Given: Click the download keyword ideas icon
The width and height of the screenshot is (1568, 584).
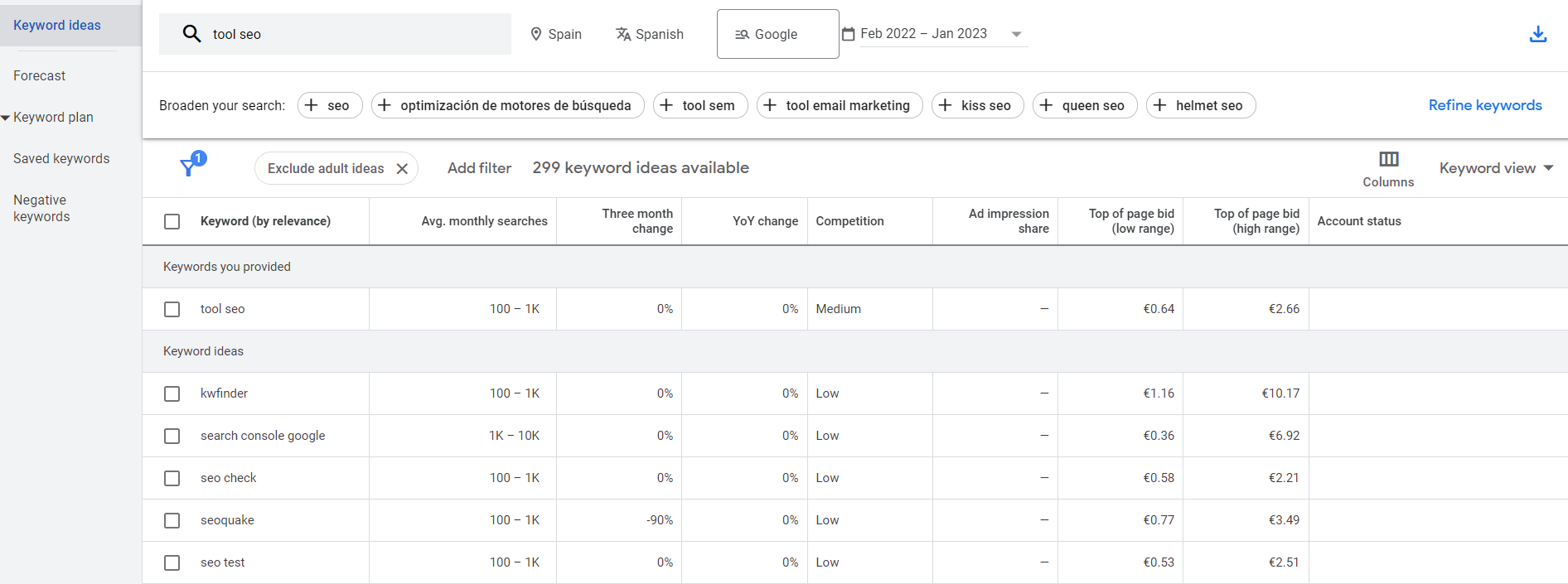Looking at the screenshot, I should (1538, 34).
